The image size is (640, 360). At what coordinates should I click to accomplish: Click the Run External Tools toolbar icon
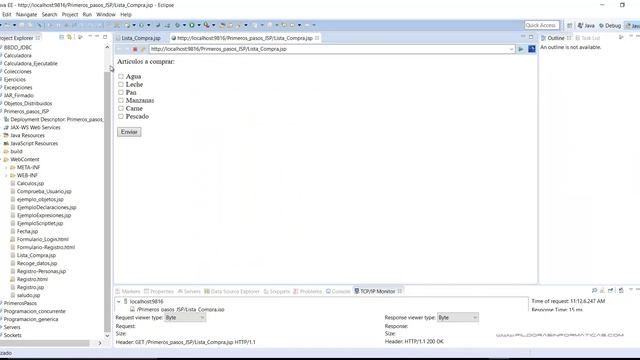[x=207, y=25]
